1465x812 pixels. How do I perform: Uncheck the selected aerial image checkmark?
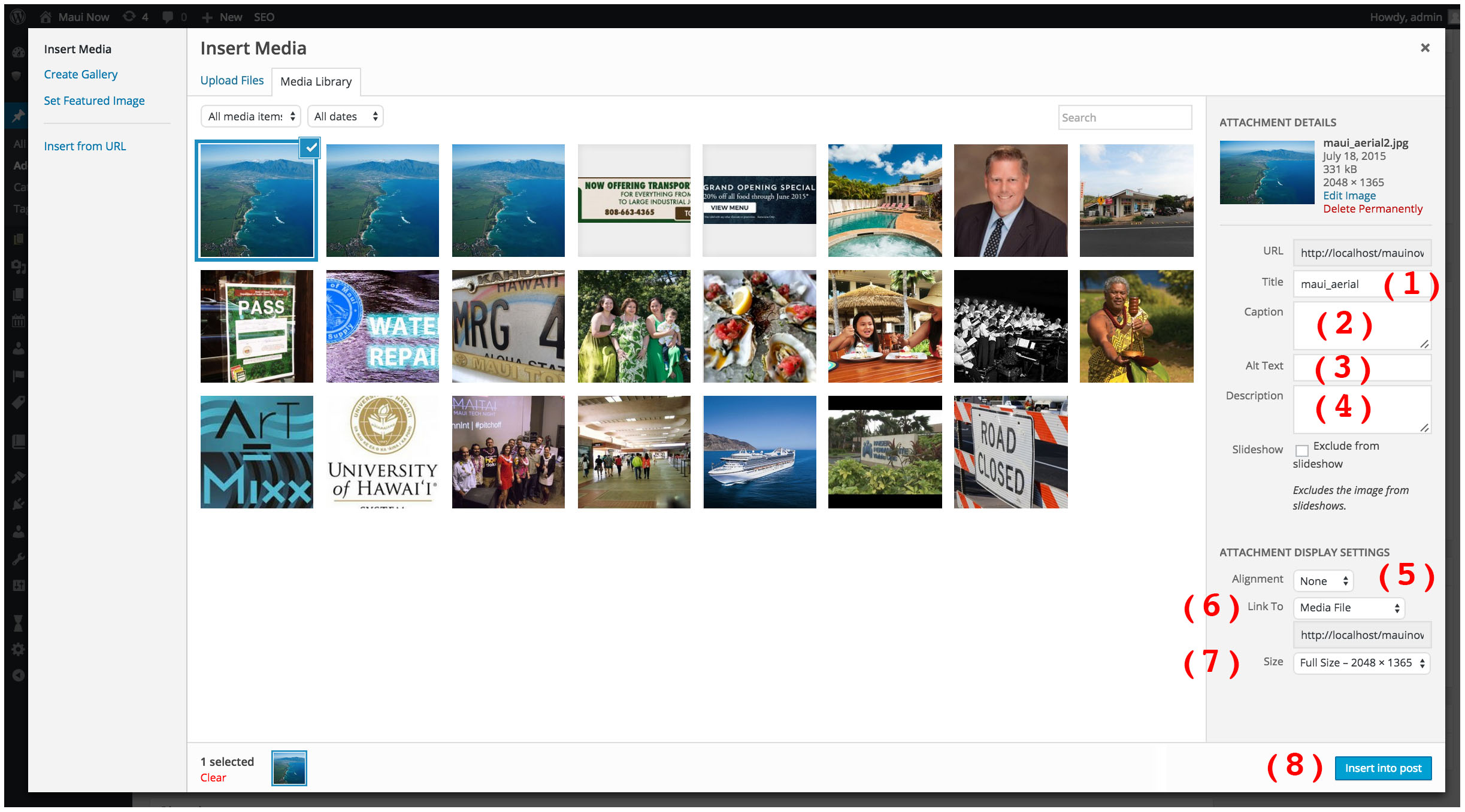310,148
